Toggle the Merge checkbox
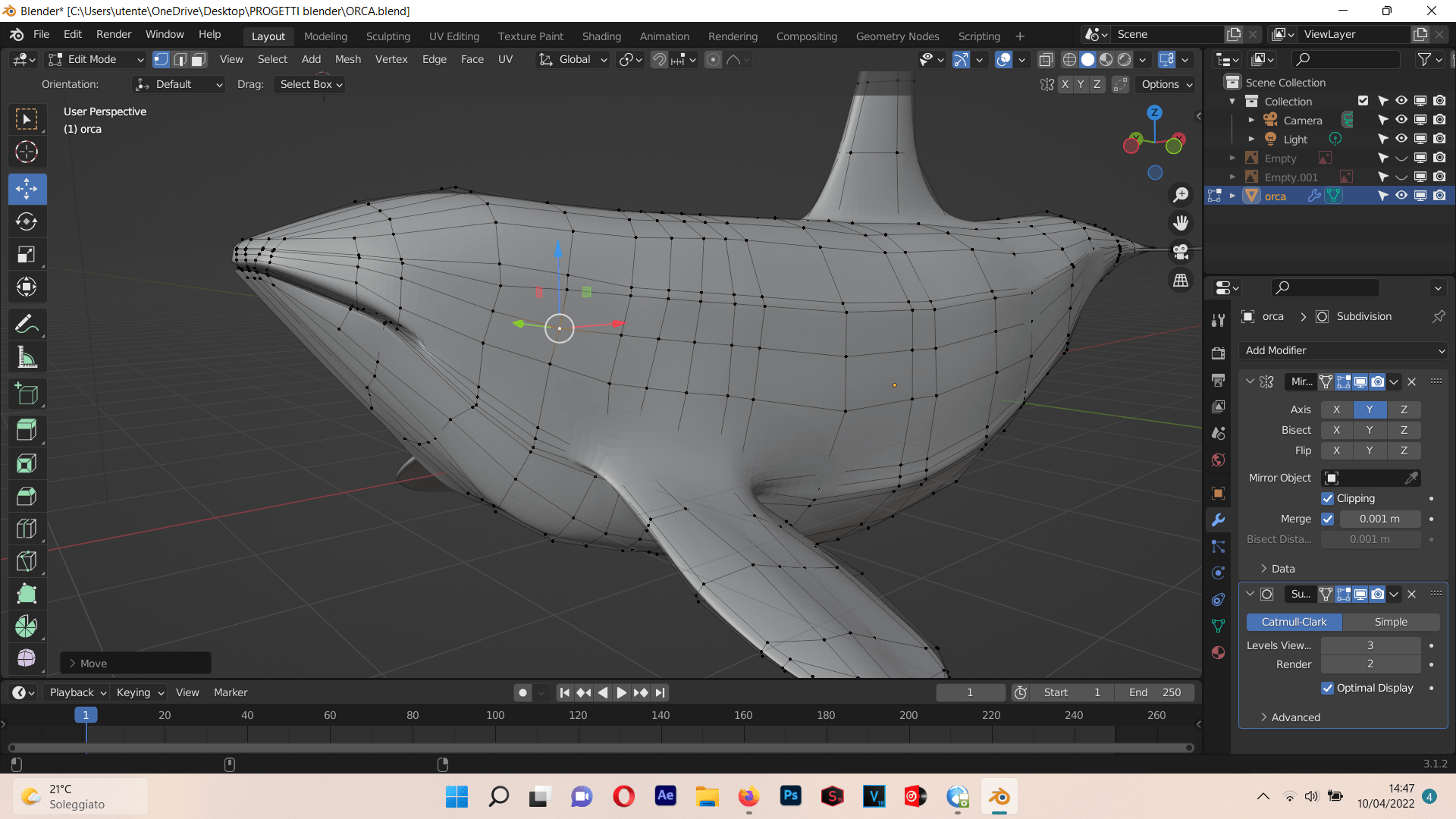This screenshot has width=1456, height=819. (1327, 519)
